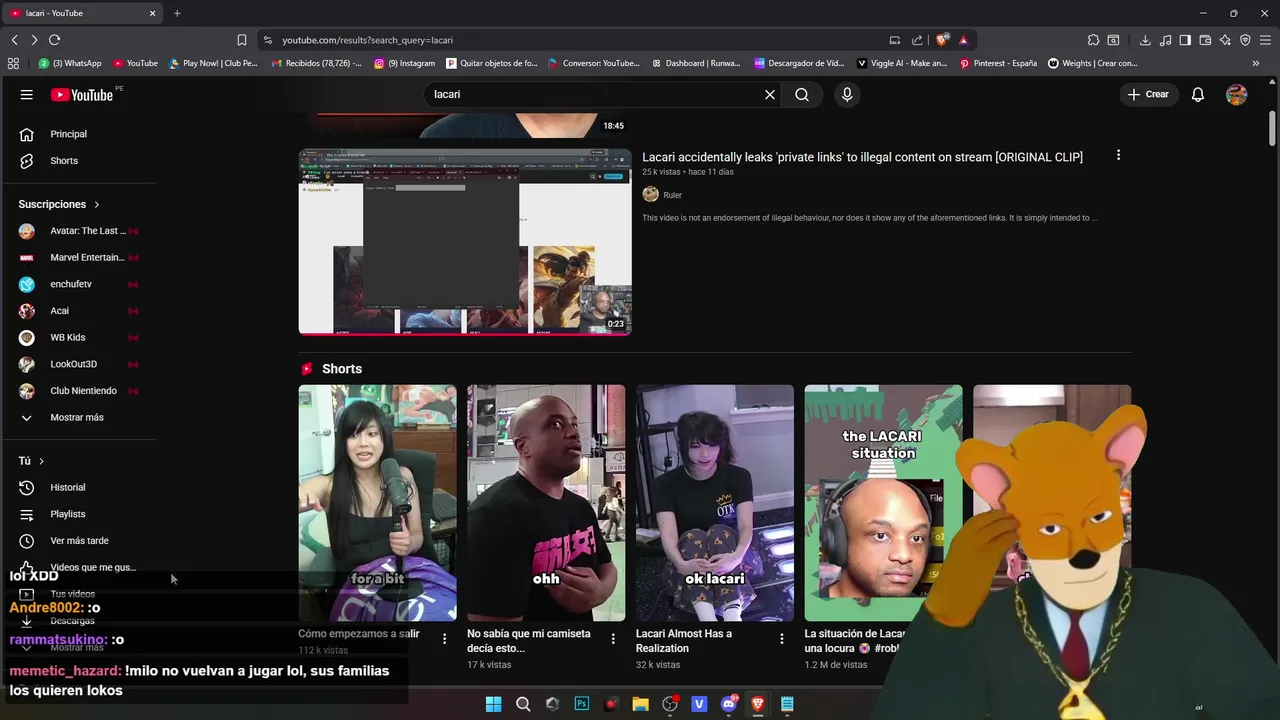This screenshot has height=720, width=1280.
Task: Open Brave VPN shield icon
Action: tap(1245, 40)
